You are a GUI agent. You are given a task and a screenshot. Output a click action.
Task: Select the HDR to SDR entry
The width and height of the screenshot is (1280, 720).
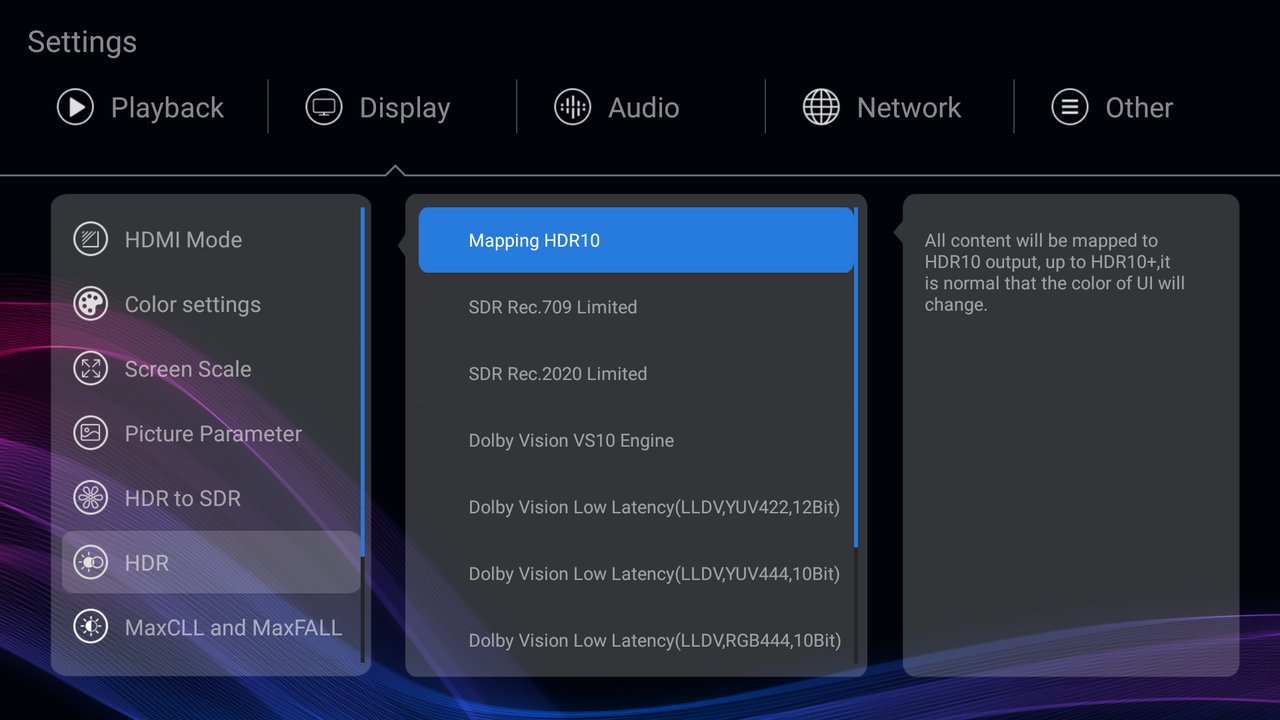[x=211, y=498]
